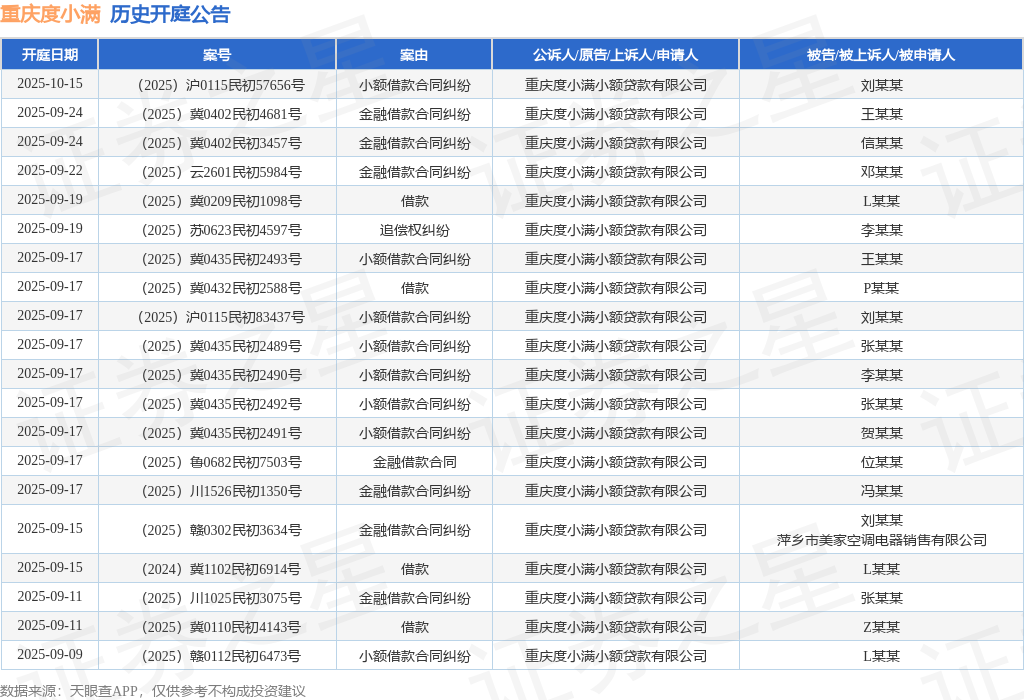Click defendant 李某某 in 冀0435民初2490号 row
1024x700 pixels.
tap(882, 375)
